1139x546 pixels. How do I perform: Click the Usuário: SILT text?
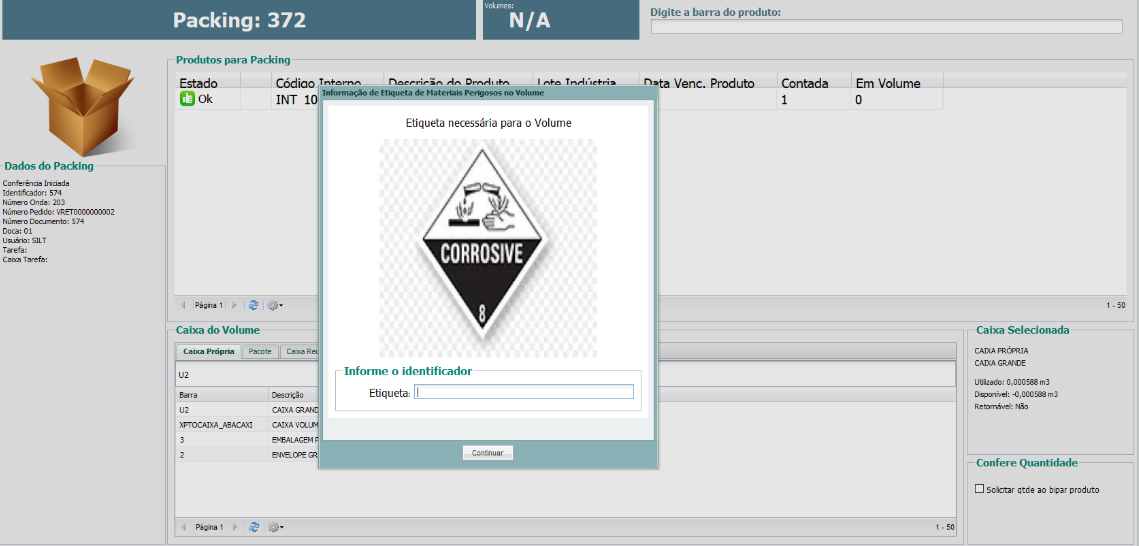pos(25,240)
